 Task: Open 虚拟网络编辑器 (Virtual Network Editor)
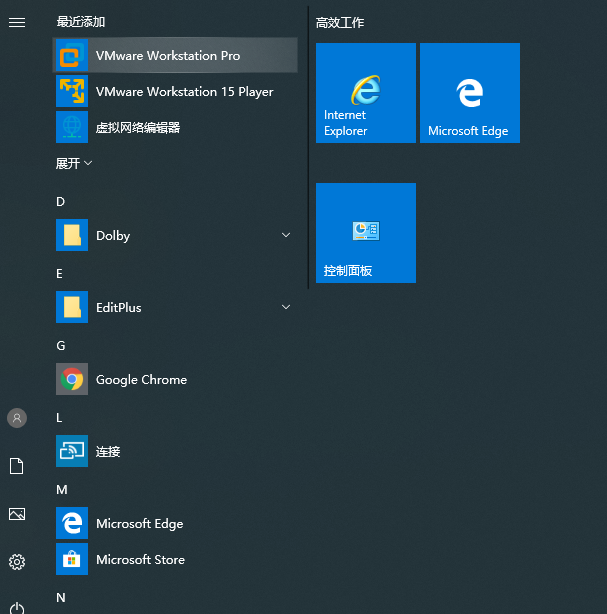click(x=175, y=127)
